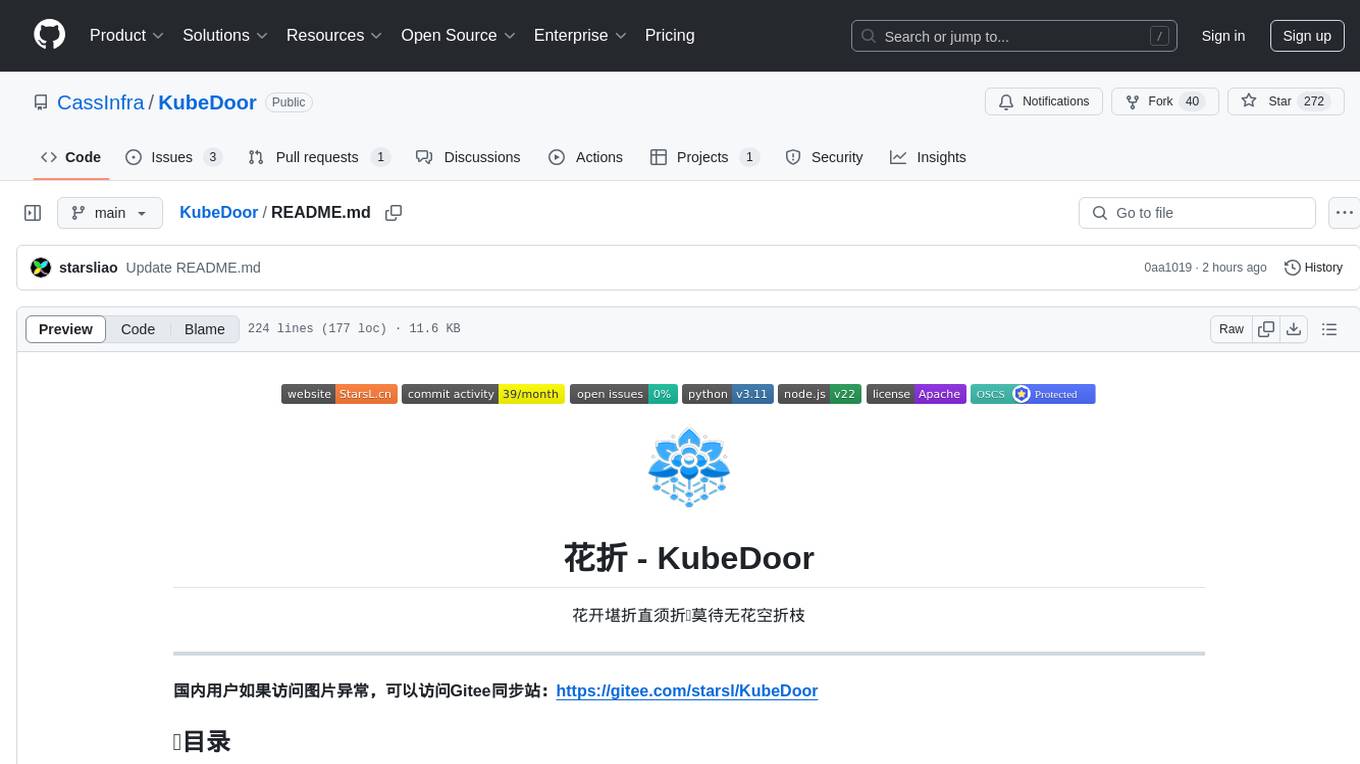
Task: Click the commit activity 39/month badge
Action: 484,394
